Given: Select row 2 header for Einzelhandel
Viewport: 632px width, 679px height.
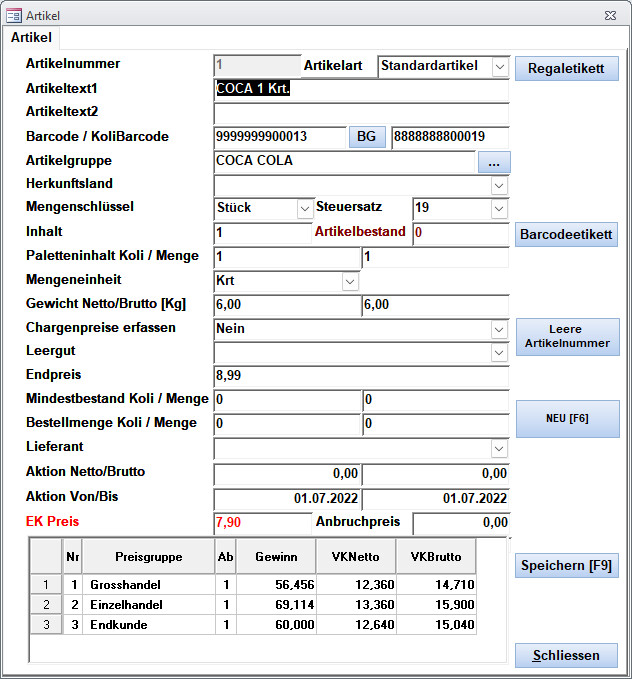Looking at the screenshot, I should [46, 604].
